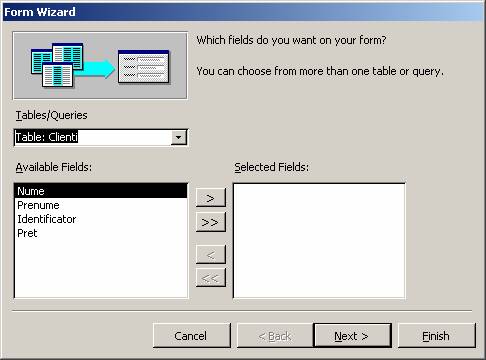Click inside the Selected Fields list box
The width and height of the screenshot is (486, 360).
[x=319, y=241]
